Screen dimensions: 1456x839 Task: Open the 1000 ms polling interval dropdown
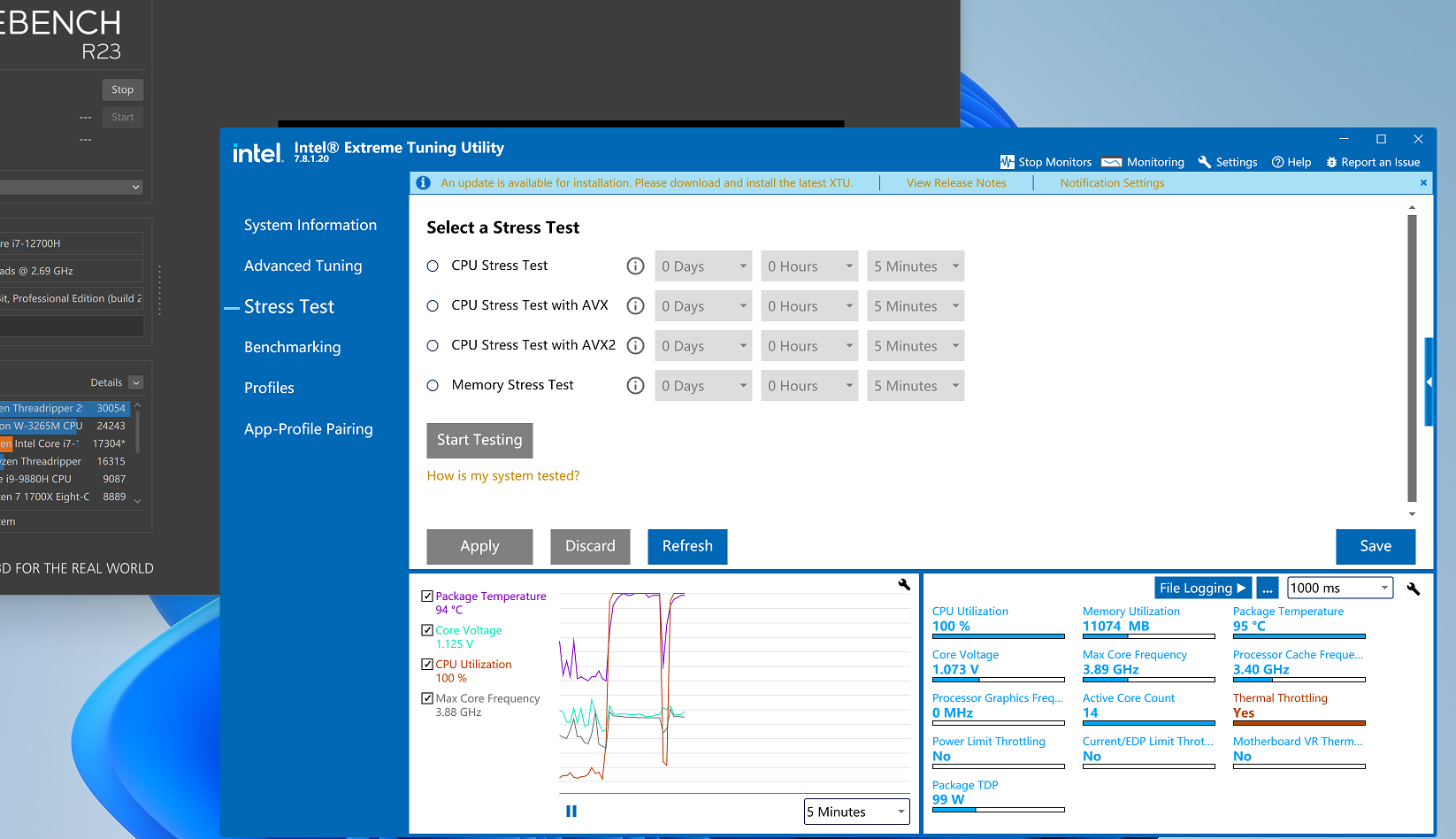pyautogui.click(x=1340, y=588)
